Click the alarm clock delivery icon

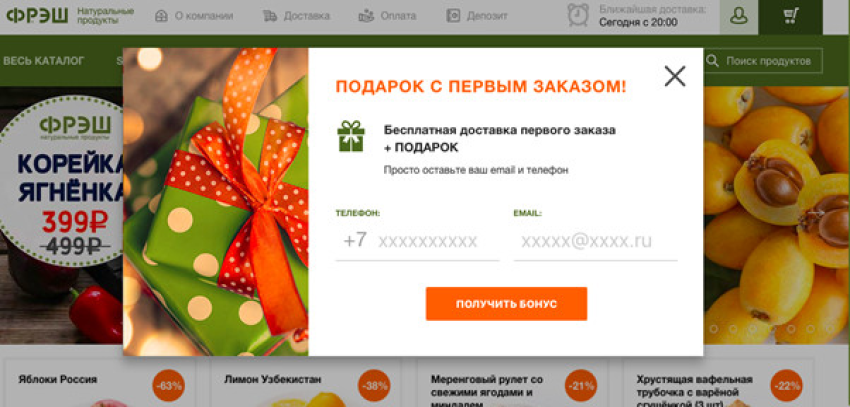(578, 15)
